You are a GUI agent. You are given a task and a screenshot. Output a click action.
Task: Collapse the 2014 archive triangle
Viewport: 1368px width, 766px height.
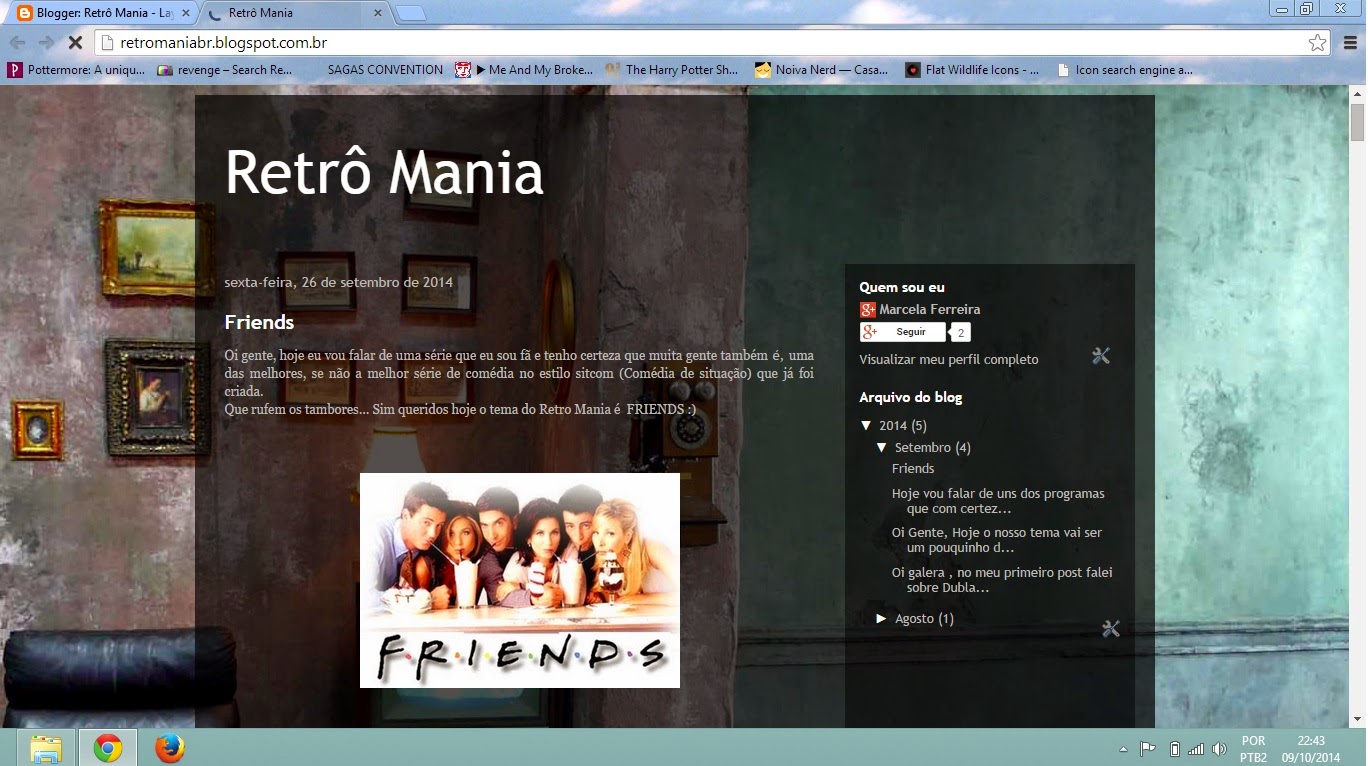click(x=865, y=425)
